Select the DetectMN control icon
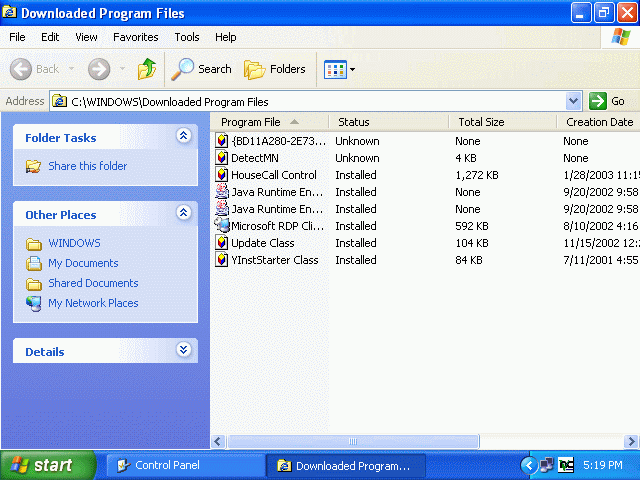The height and width of the screenshot is (480, 640). [x=222, y=158]
